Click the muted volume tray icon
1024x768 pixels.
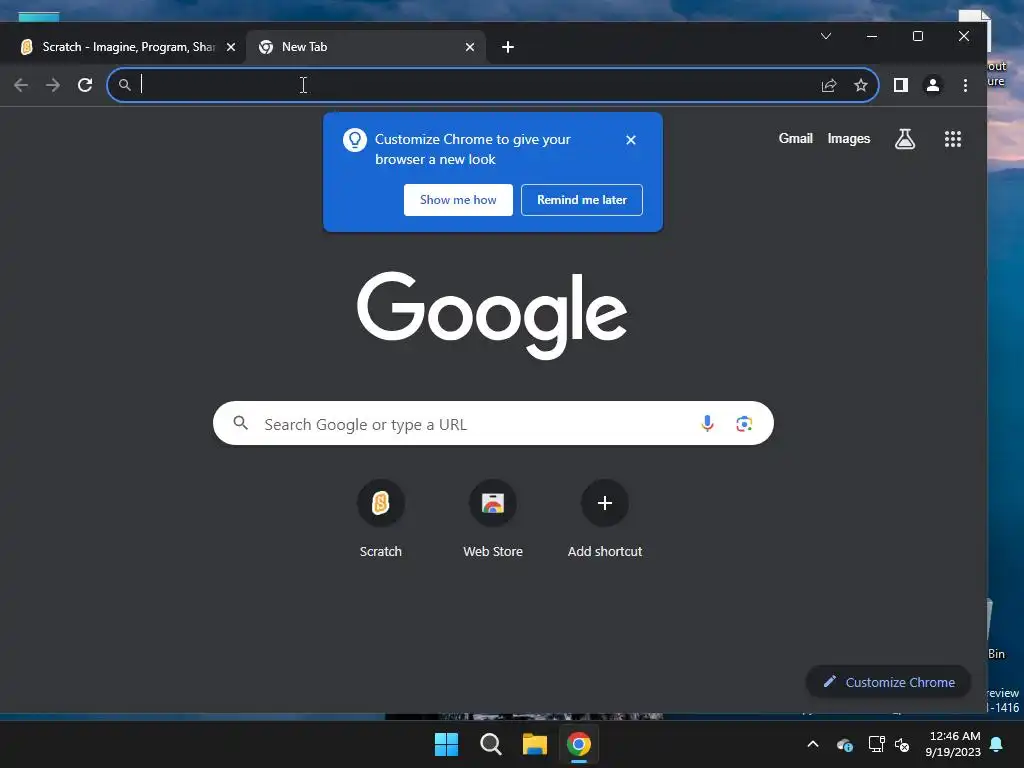pos(903,744)
